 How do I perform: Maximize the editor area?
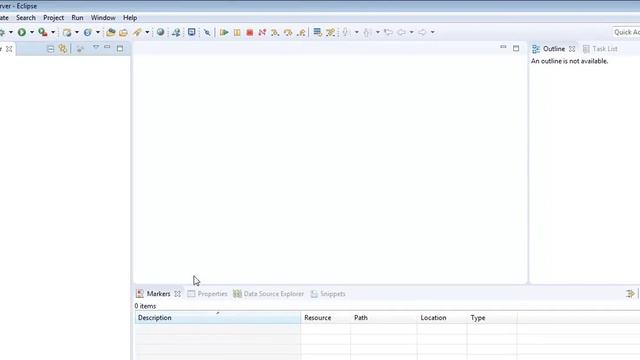pos(516,48)
